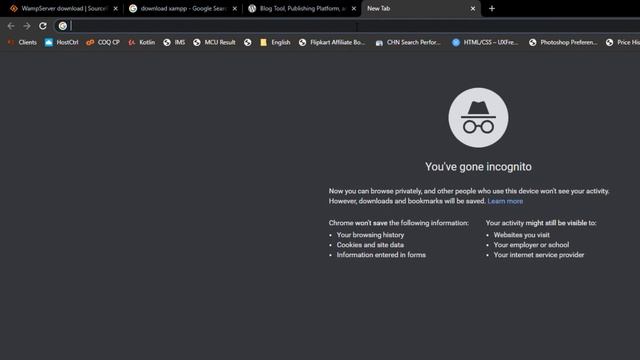Click the incognito hat and glasses icon
Image resolution: width=640 pixels, height=360 pixels.
pos(478,118)
